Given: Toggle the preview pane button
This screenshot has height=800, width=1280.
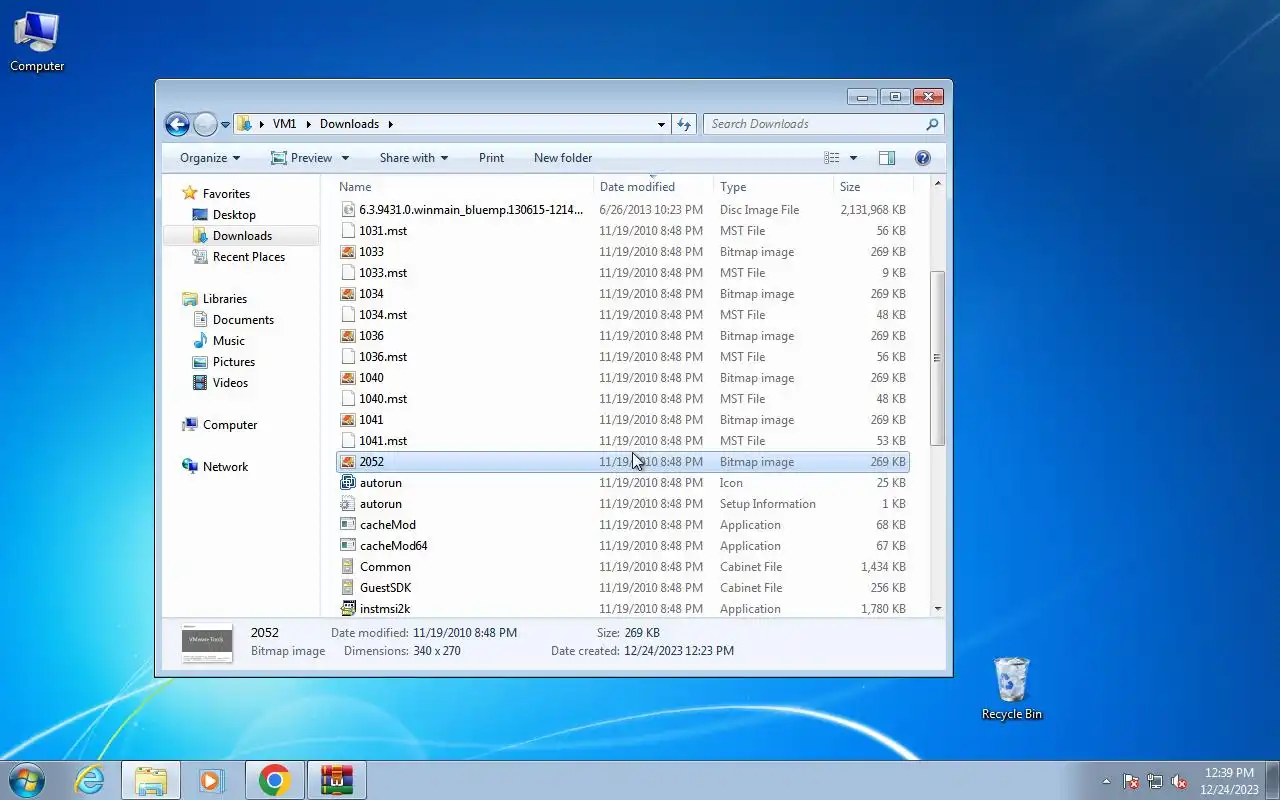Looking at the screenshot, I should point(886,158).
